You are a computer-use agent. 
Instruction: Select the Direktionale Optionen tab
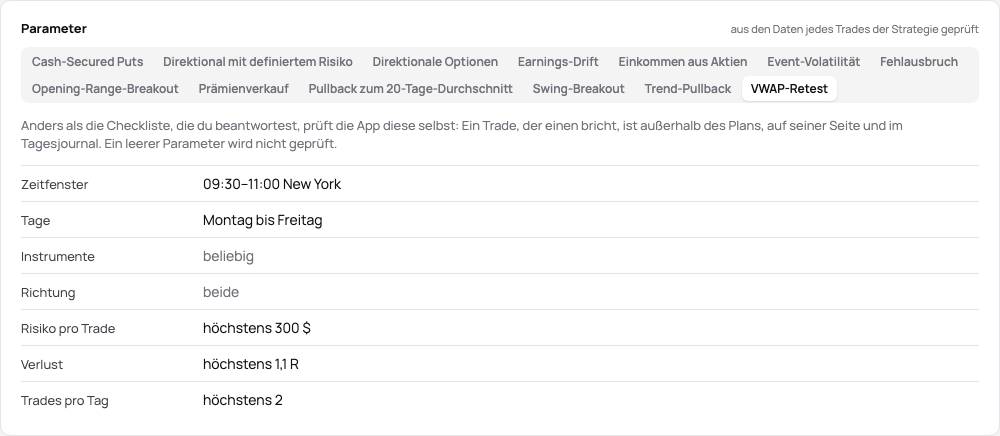[x=435, y=62]
